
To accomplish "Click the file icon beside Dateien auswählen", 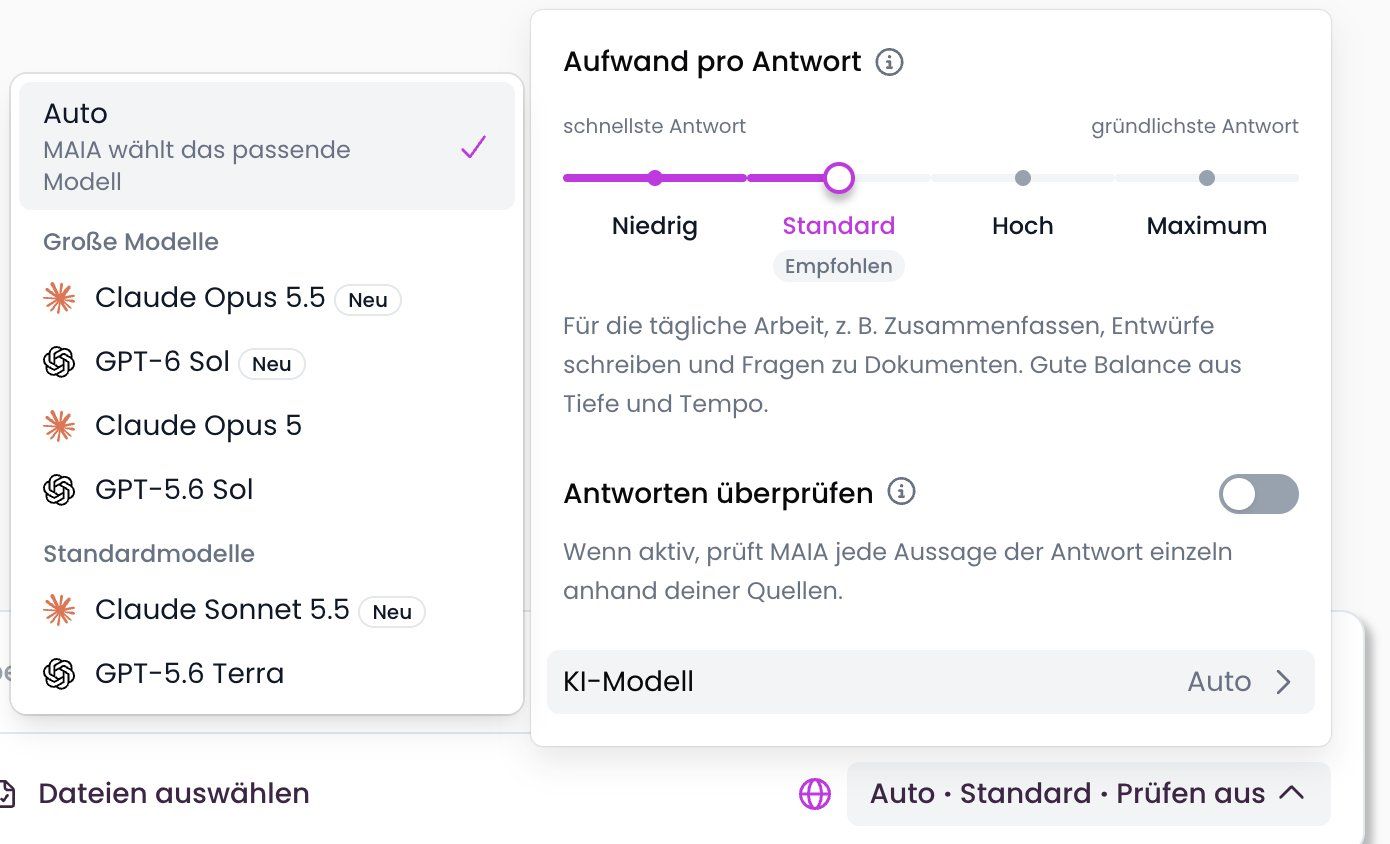I will (7, 794).
